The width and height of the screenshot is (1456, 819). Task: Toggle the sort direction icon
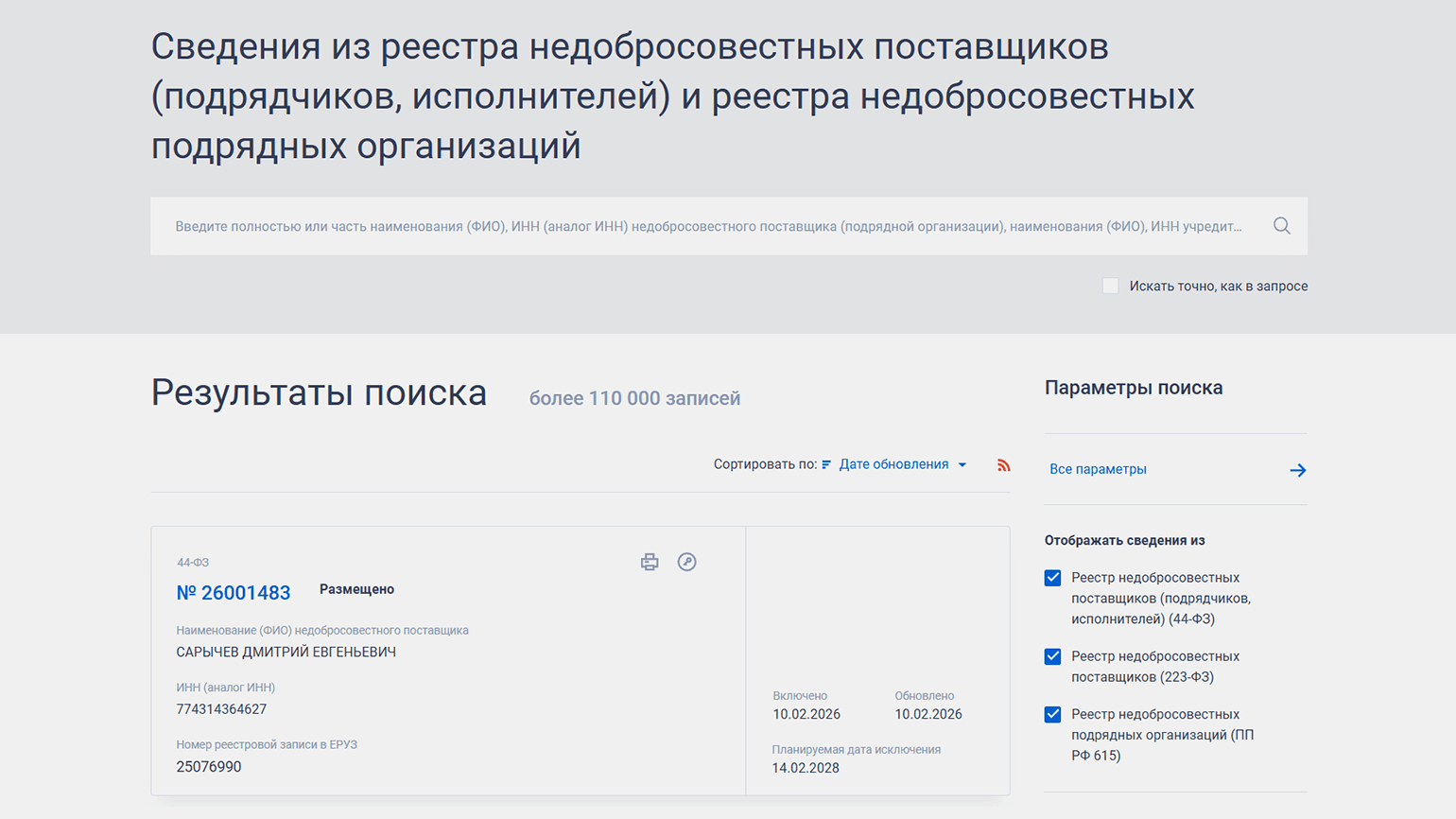(826, 464)
